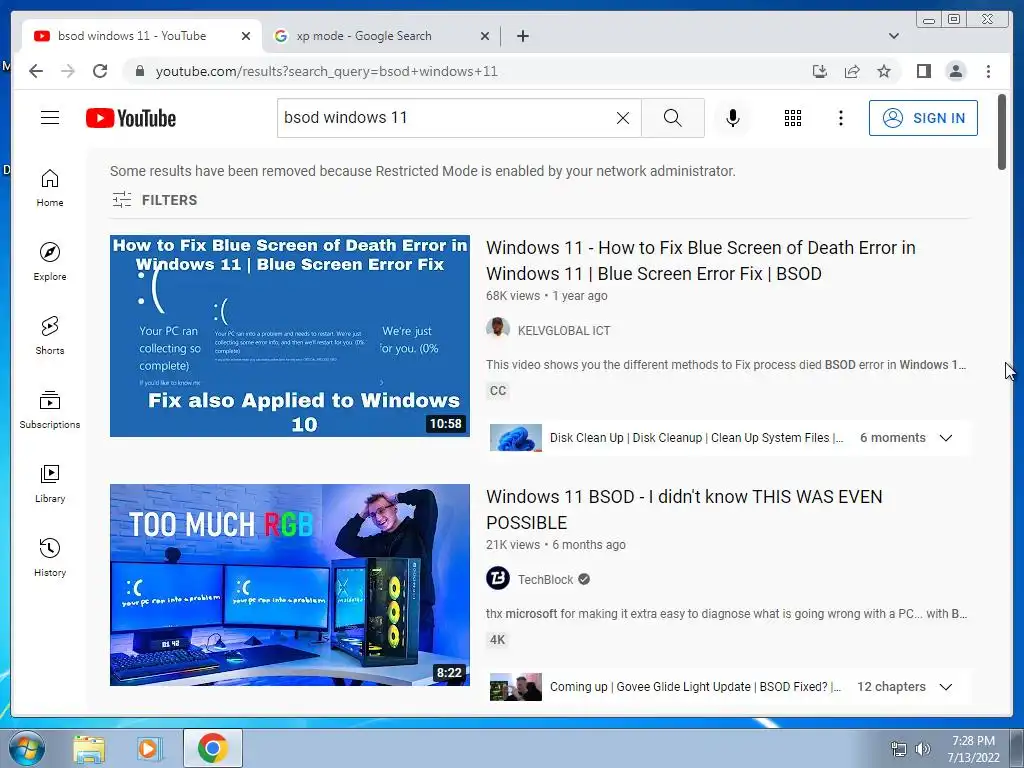1024x768 pixels.
Task: Click the browser forward arrow
Action: [68, 71]
